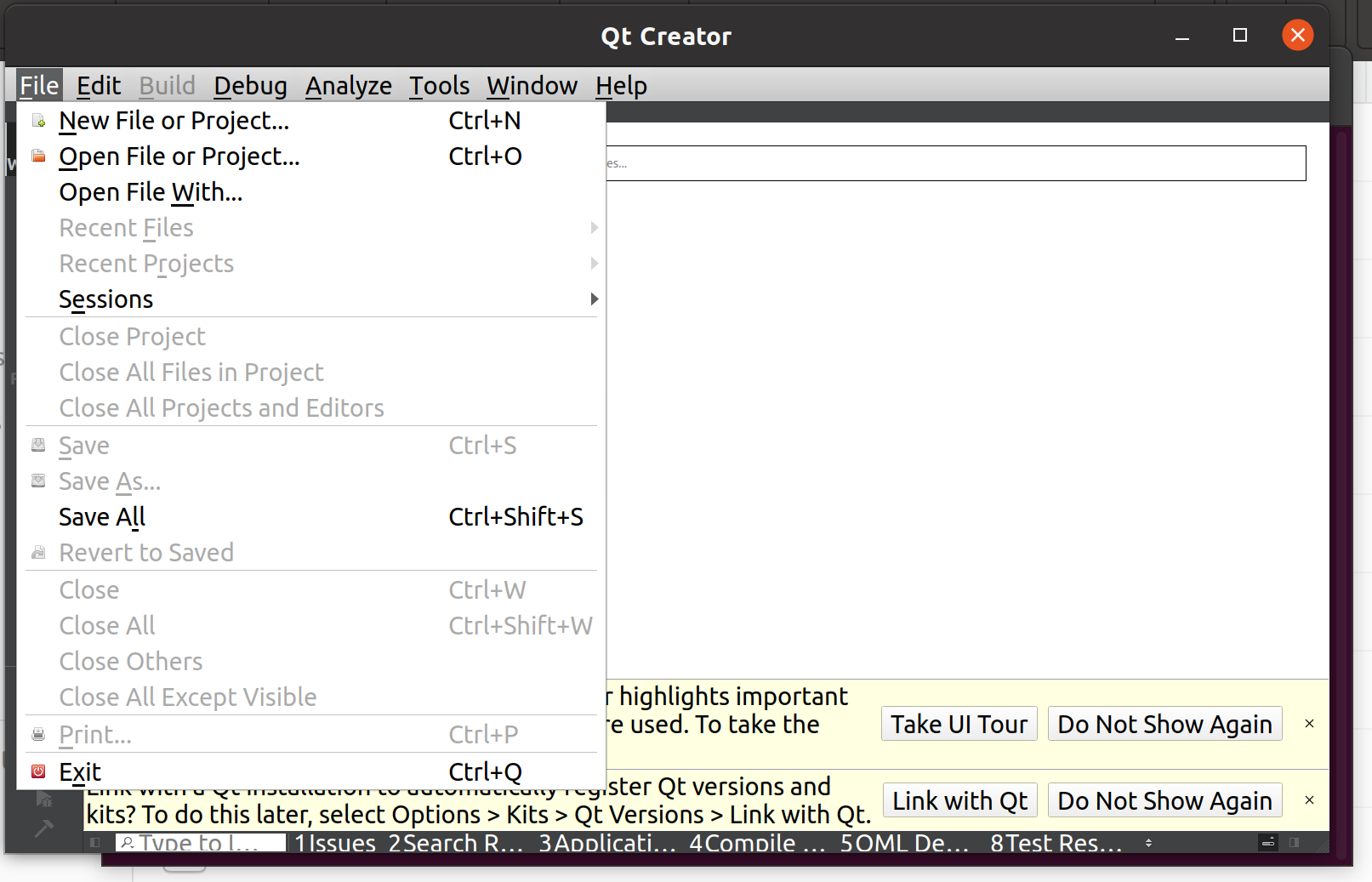Open the Search Results output pane
This screenshot has height=882, width=1372.
(x=456, y=843)
